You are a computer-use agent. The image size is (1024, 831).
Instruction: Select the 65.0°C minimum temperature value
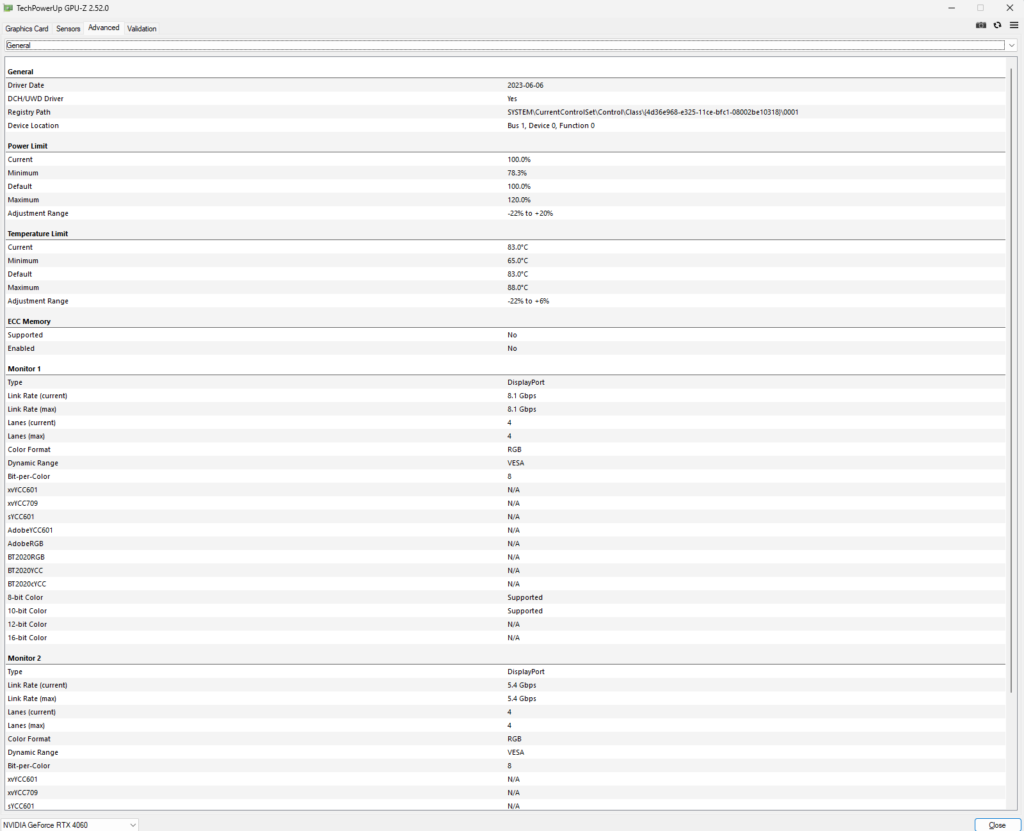[517, 261]
